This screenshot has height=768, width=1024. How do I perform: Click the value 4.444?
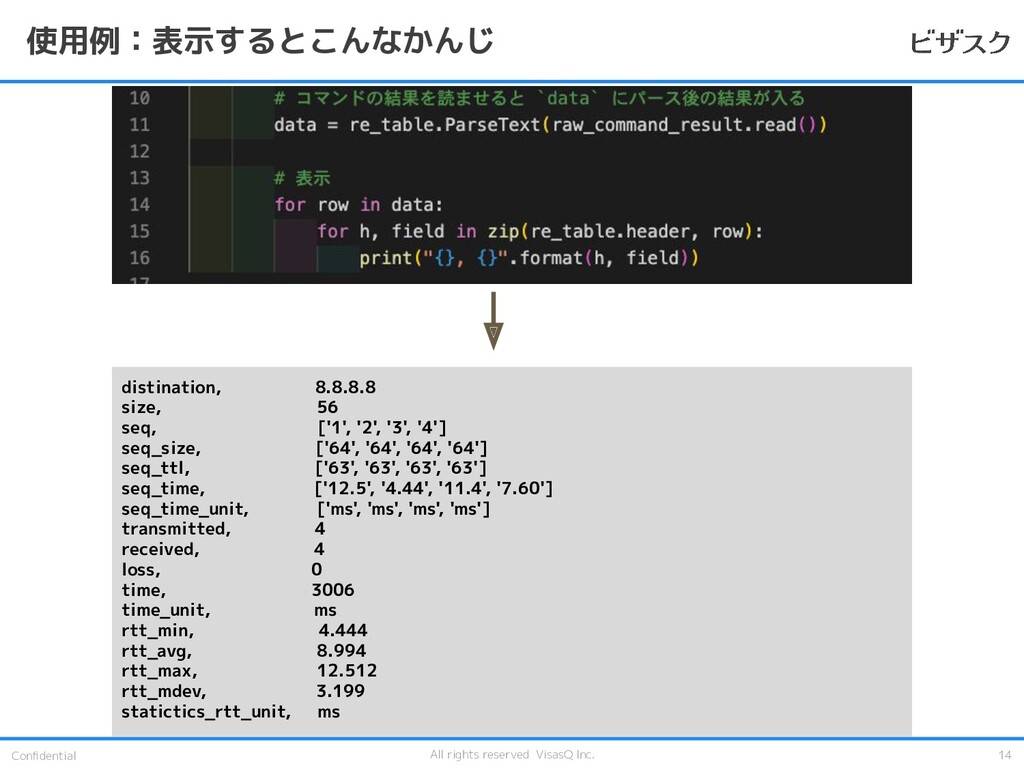point(343,630)
